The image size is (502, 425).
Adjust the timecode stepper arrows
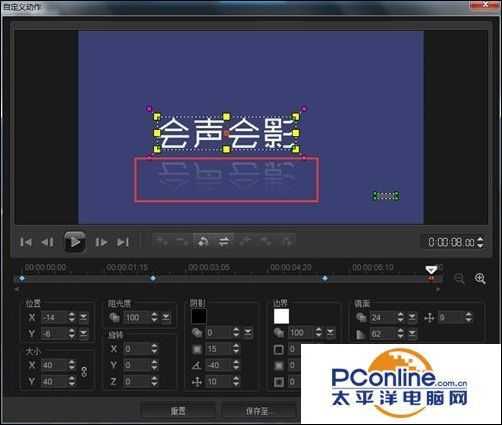480,242
